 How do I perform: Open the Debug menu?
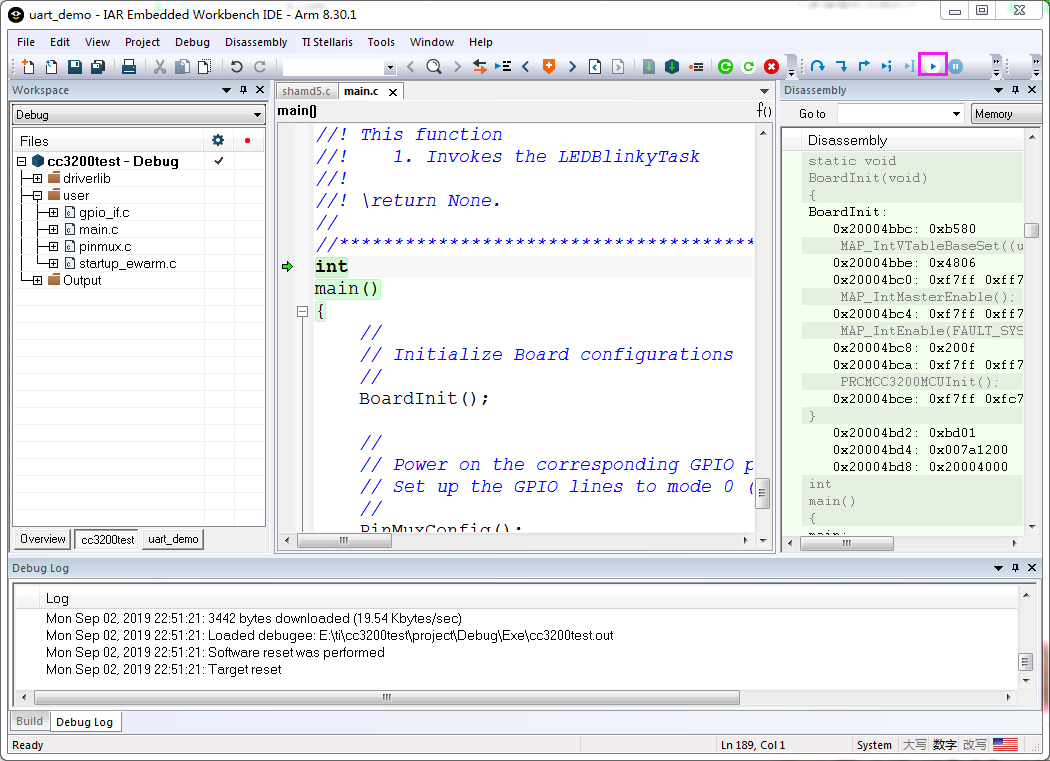192,42
